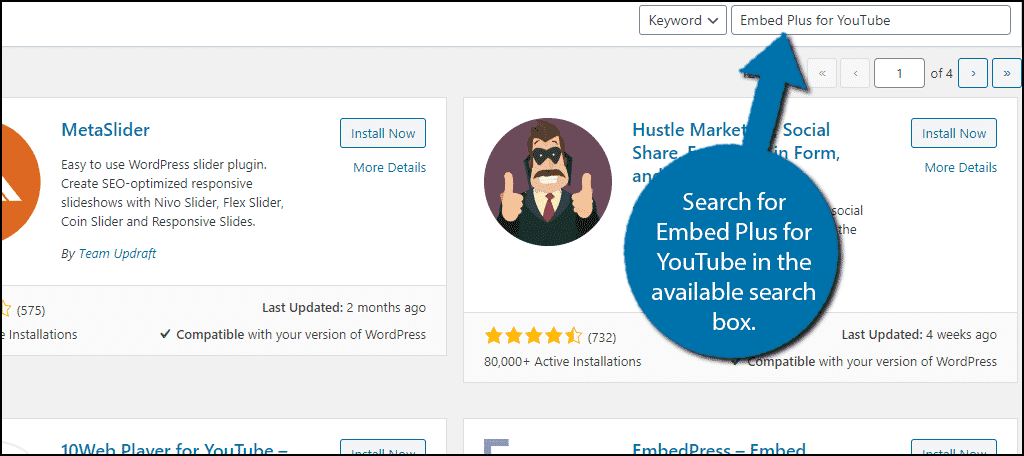
Task: Go to the first results page
Action: (822, 73)
